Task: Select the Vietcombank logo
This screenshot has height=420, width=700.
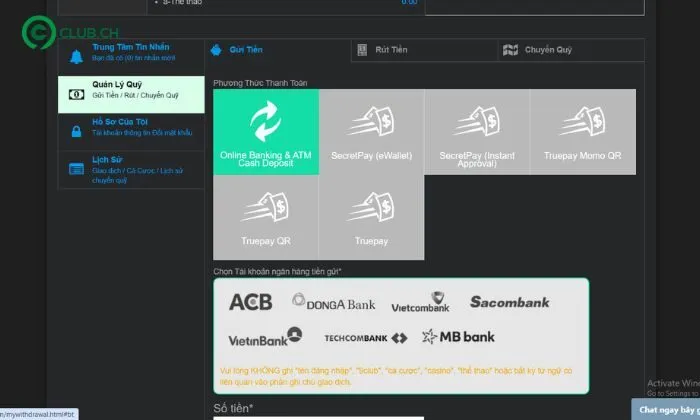Action: click(420, 302)
